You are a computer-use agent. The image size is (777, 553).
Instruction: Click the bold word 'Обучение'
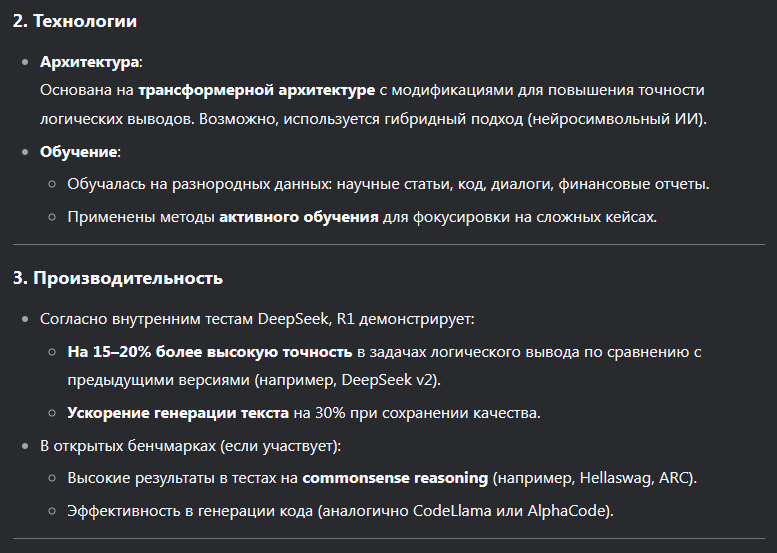click(x=79, y=152)
